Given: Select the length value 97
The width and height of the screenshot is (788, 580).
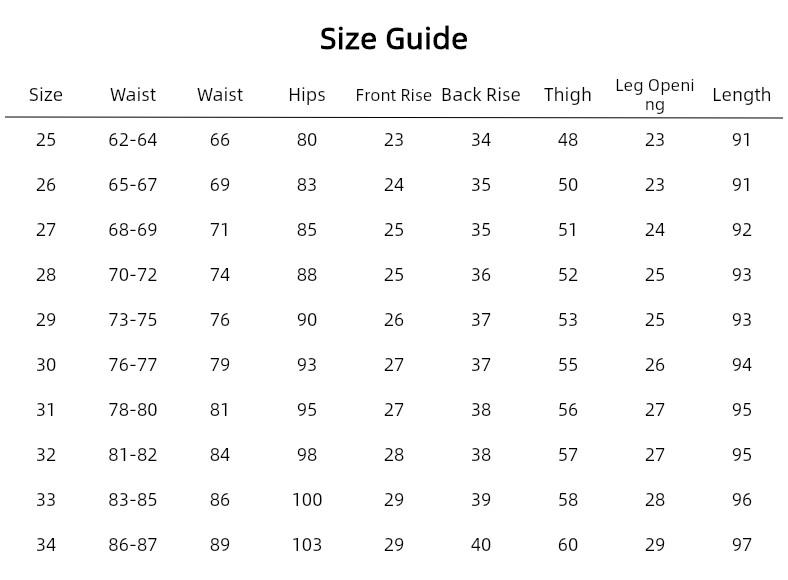Looking at the screenshot, I should pos(742,545).
